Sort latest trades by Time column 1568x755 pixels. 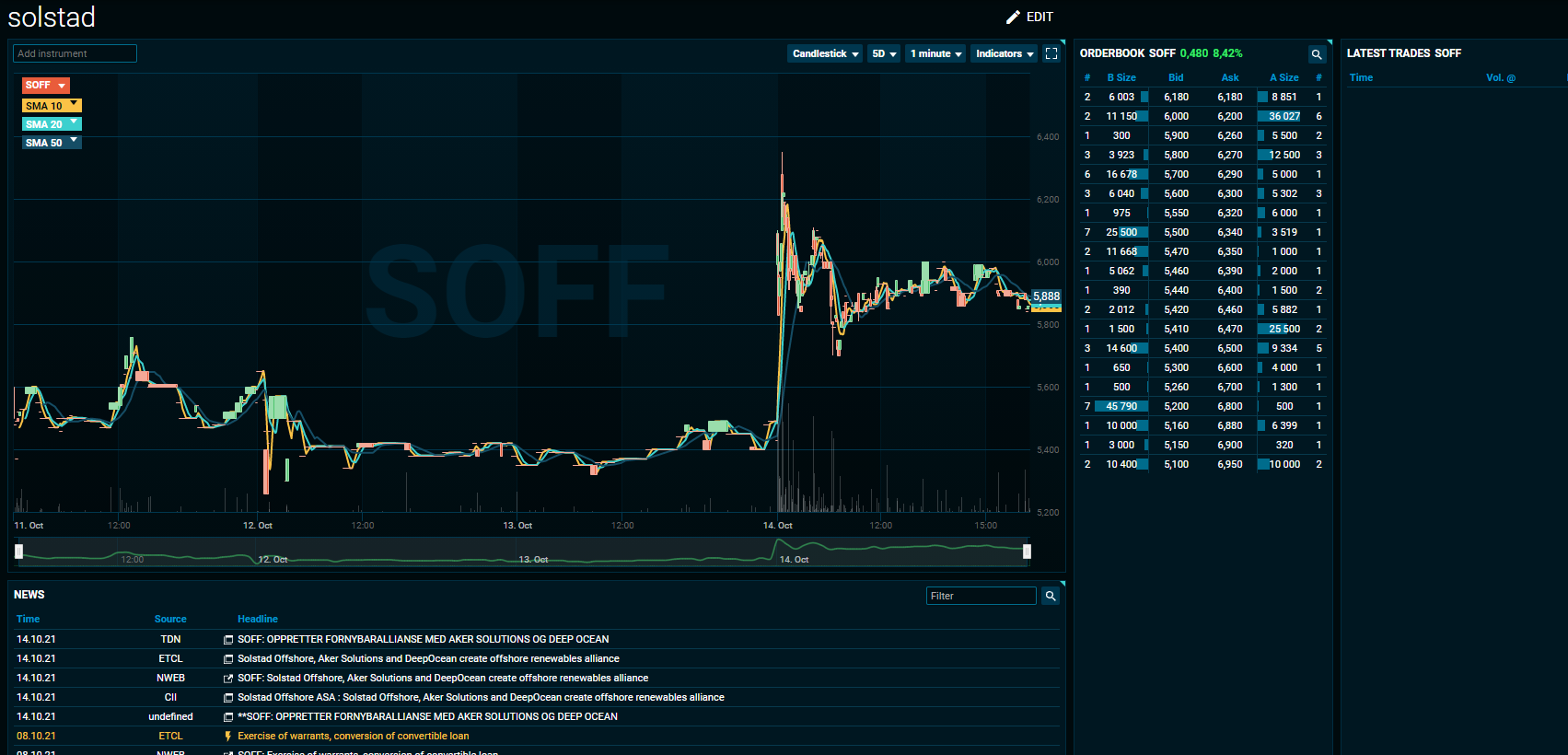(x=1361, y=77)
